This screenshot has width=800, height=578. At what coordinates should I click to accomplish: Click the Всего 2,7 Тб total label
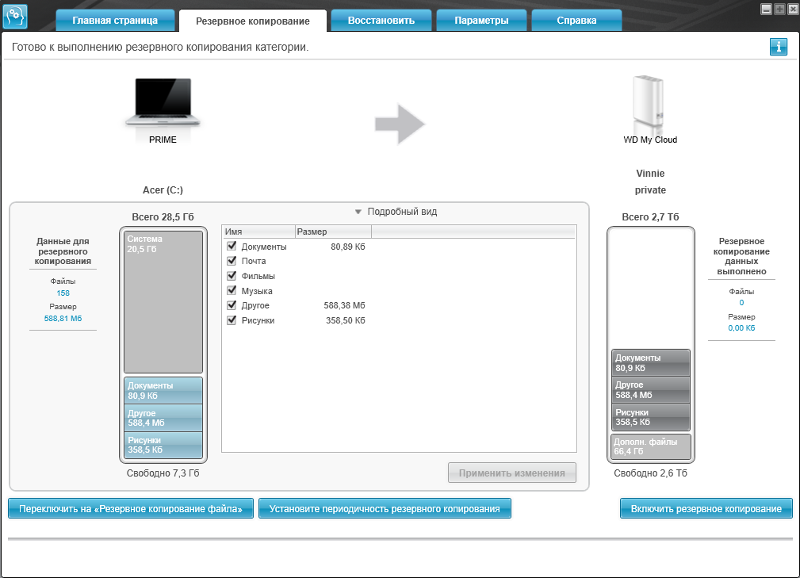click(650, 217)
